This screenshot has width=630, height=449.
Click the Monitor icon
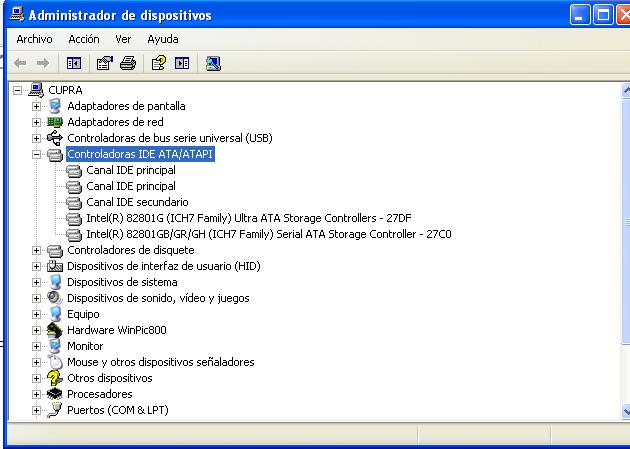[55, 346]
